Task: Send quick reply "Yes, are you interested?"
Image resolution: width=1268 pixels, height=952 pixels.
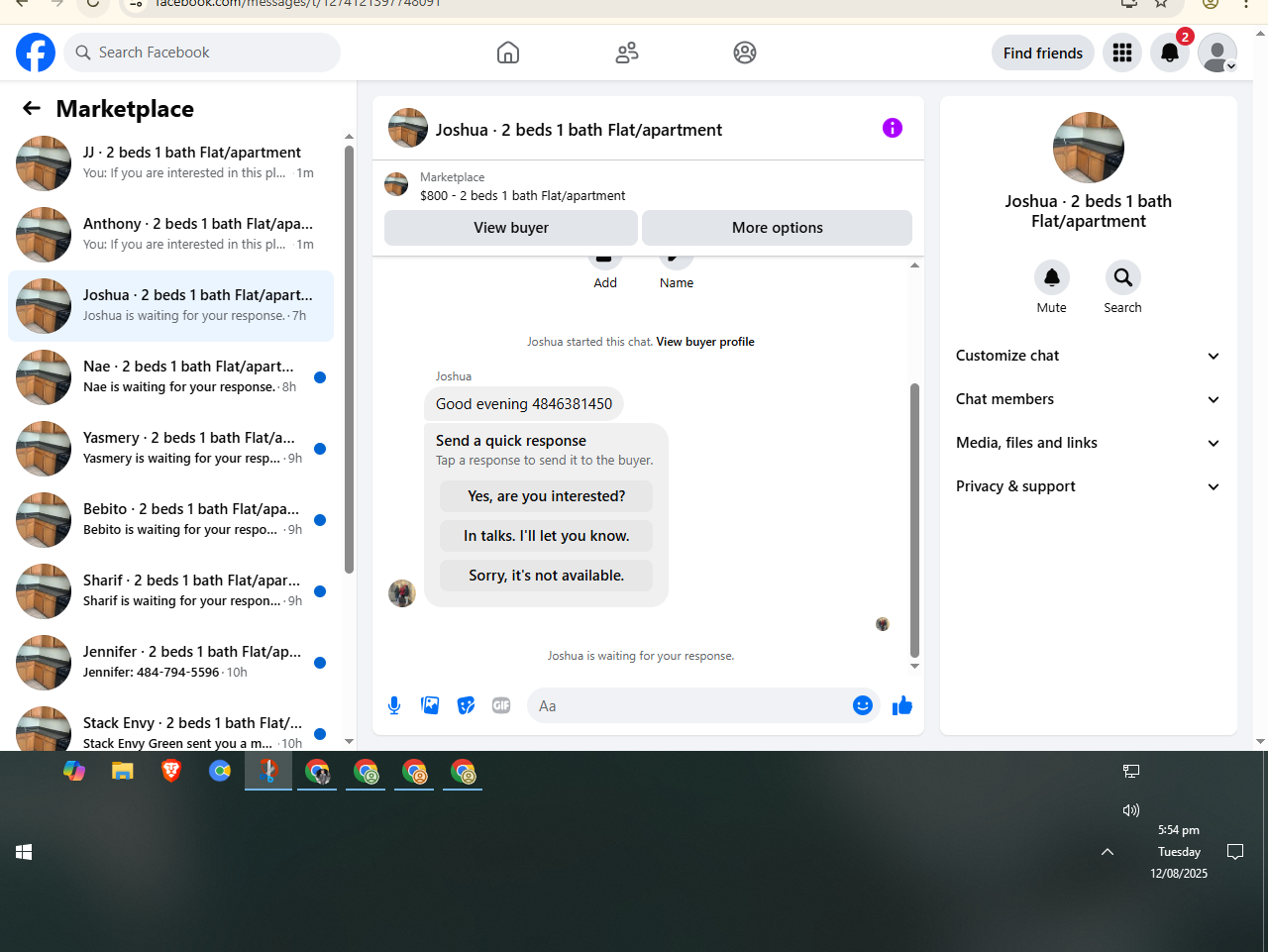Action: (x=547, y=496)
